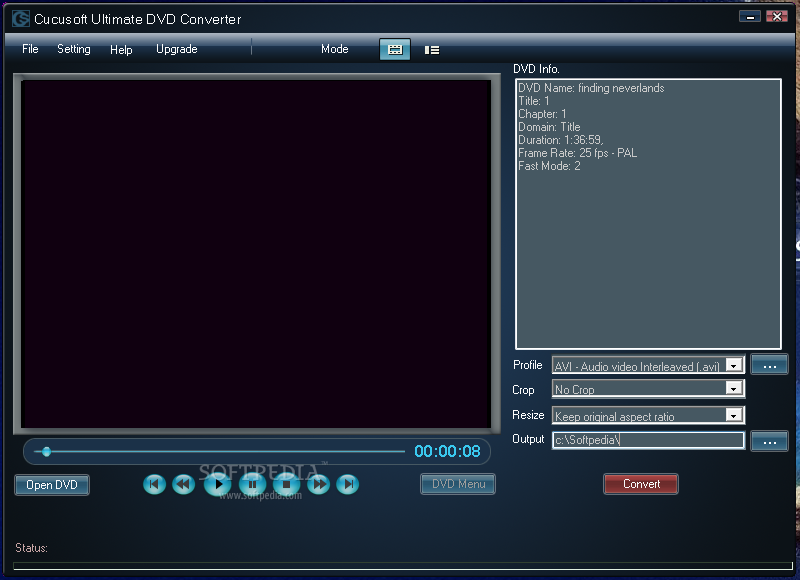Open profile settings with the ellipsis button

tap(769, 365)
